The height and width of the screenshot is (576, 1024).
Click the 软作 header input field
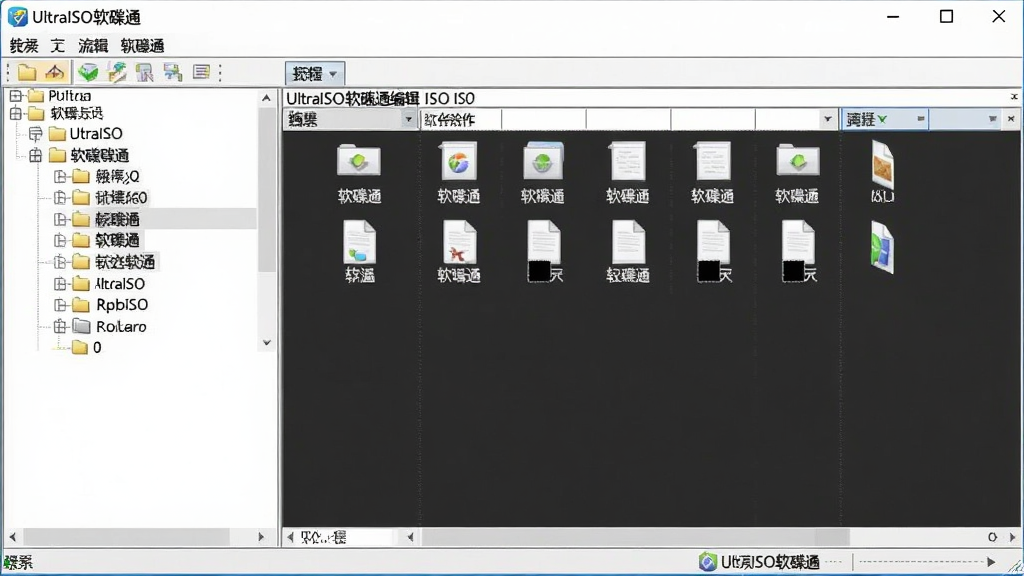coord(461,120)
